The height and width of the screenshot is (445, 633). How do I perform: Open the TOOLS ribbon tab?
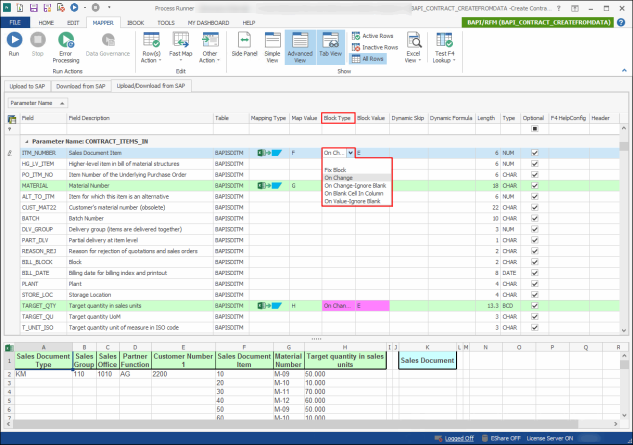coord(166,23)
